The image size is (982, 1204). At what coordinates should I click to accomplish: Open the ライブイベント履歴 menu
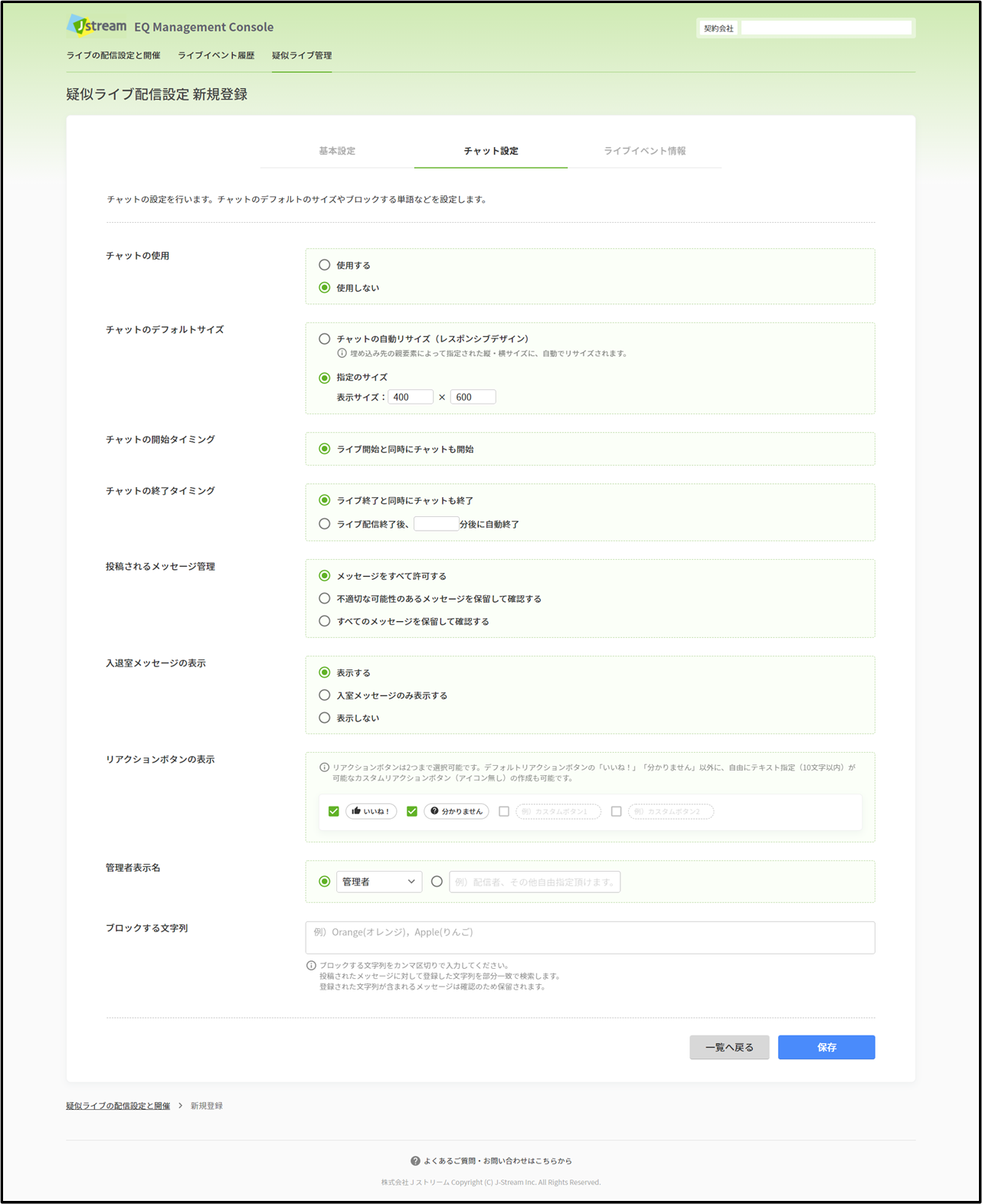(216, 55)
